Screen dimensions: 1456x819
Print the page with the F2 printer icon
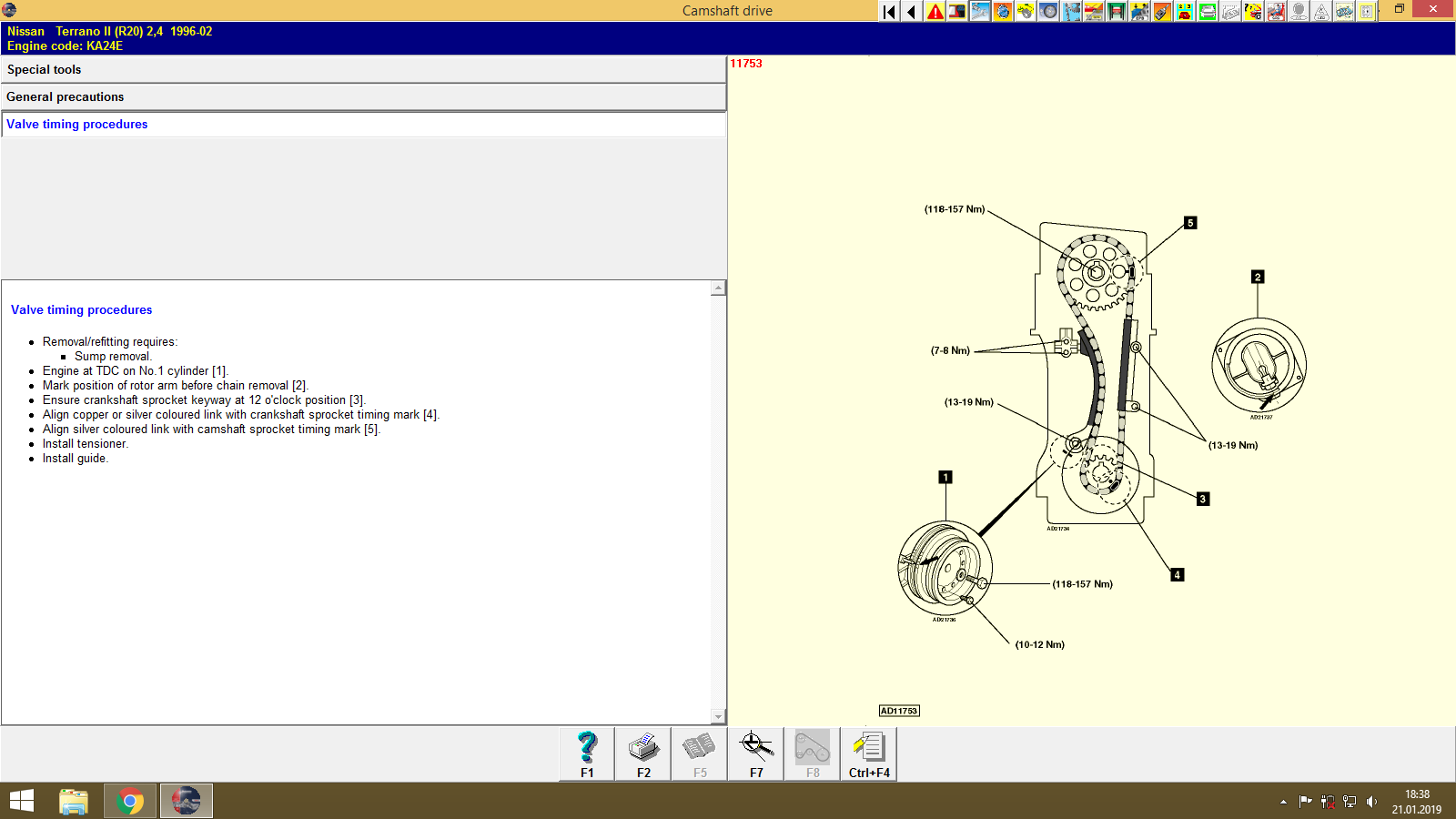tap(642, 748)
